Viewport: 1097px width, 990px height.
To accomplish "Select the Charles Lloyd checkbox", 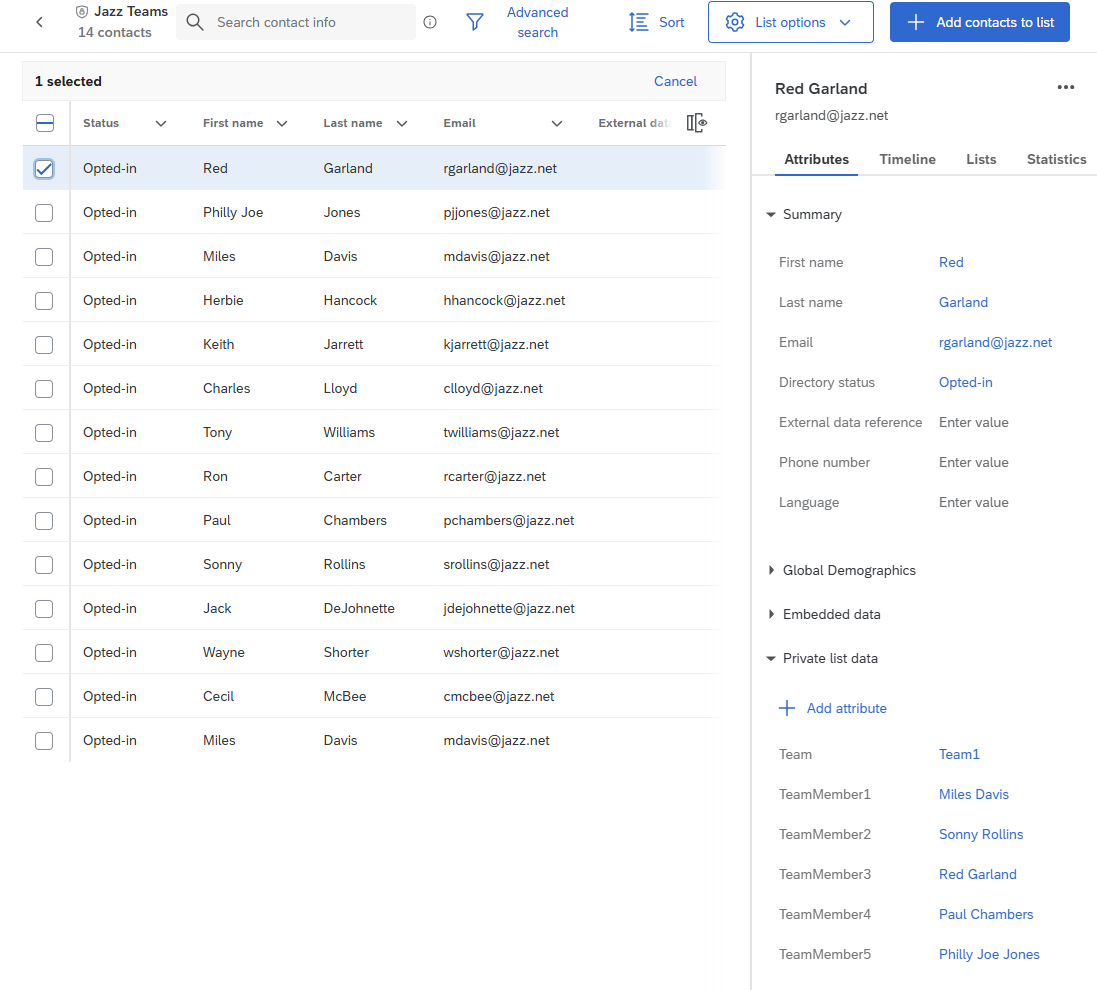I will [x=44, y=389].
